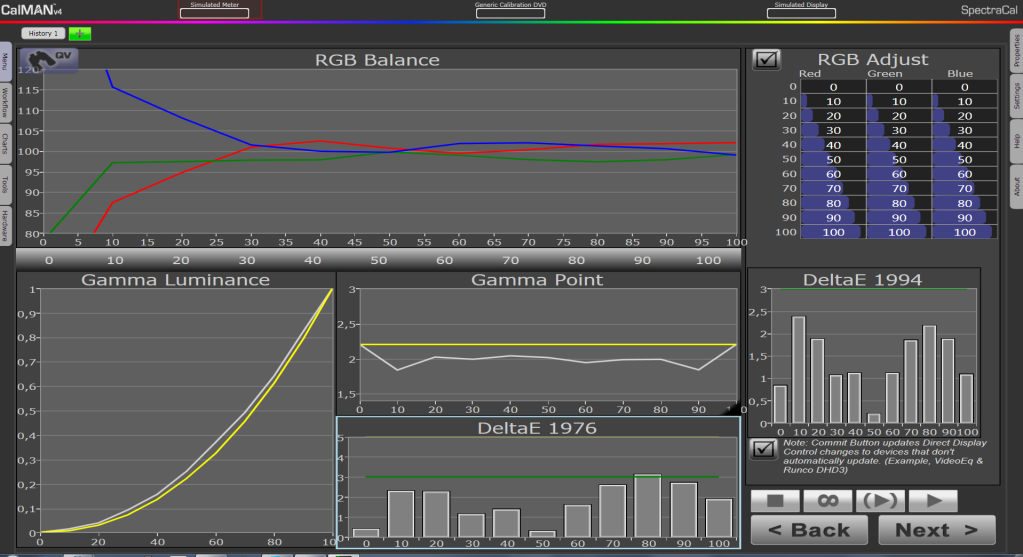Toggle checkbox beside Commit Button note
1023x557 pixels.
click(x=765, y=449)
